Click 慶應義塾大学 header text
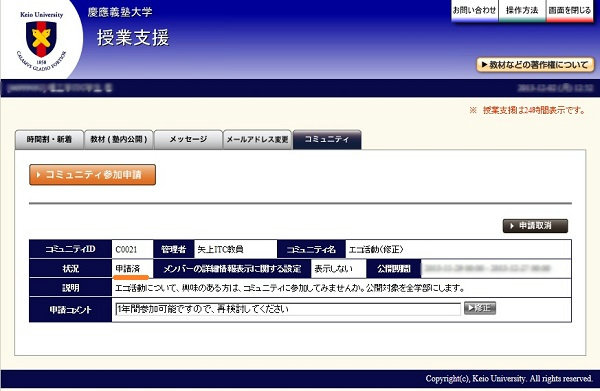The image size is (600, 391). 120,12
